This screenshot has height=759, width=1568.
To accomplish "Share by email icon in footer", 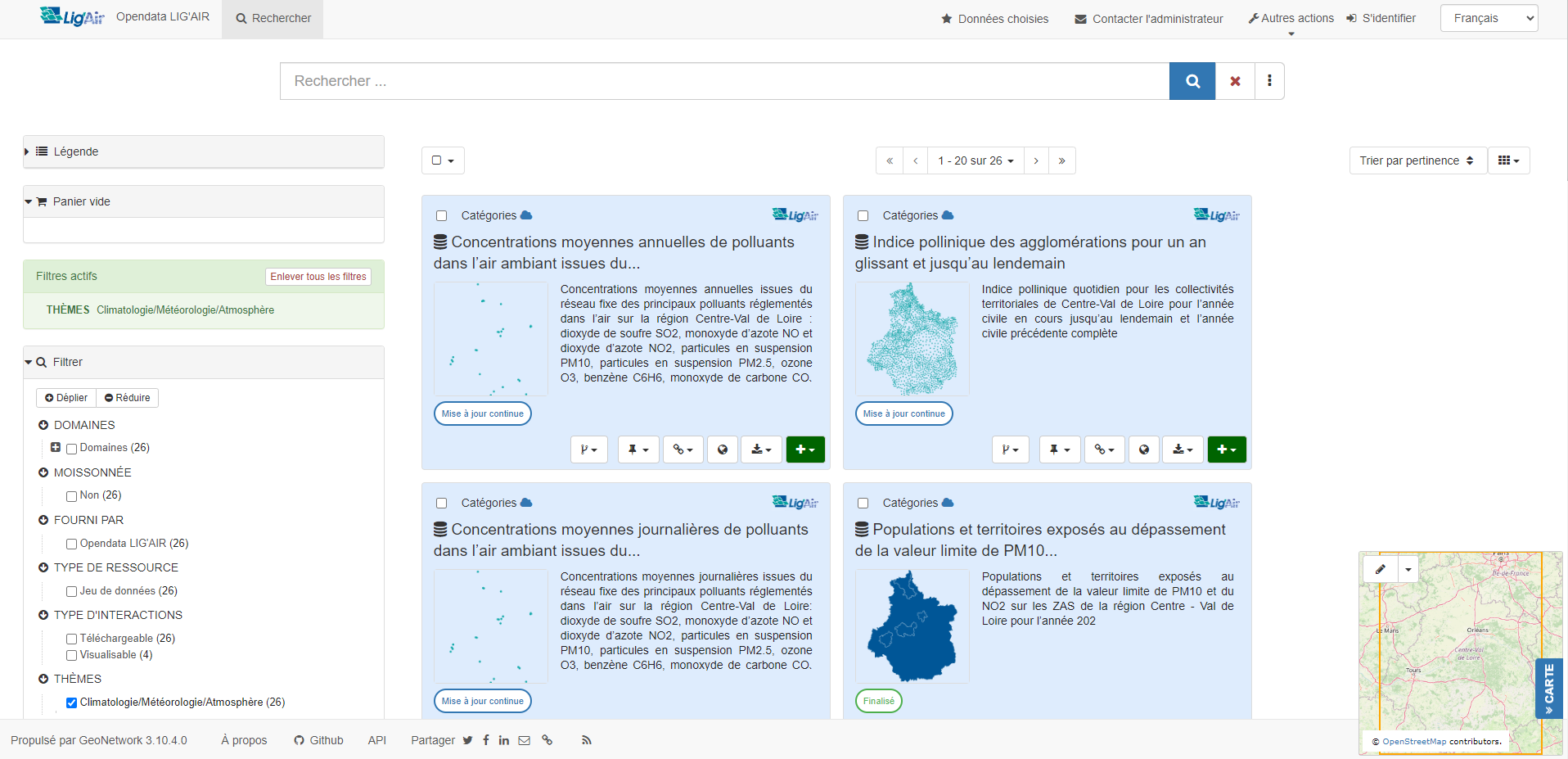I will [525, 740].
